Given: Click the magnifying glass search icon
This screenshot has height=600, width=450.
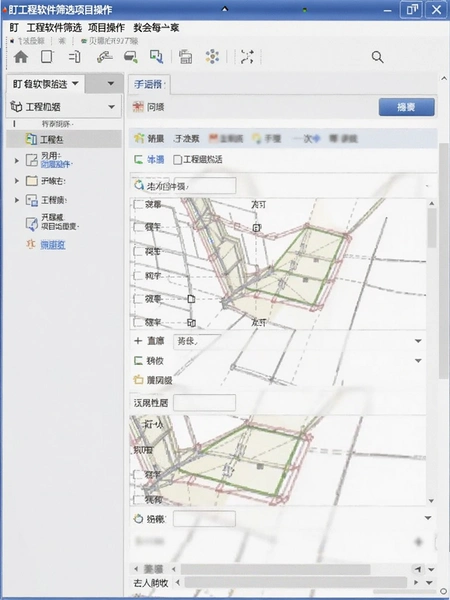Looking at the screenshot, I should click(377, 57).
